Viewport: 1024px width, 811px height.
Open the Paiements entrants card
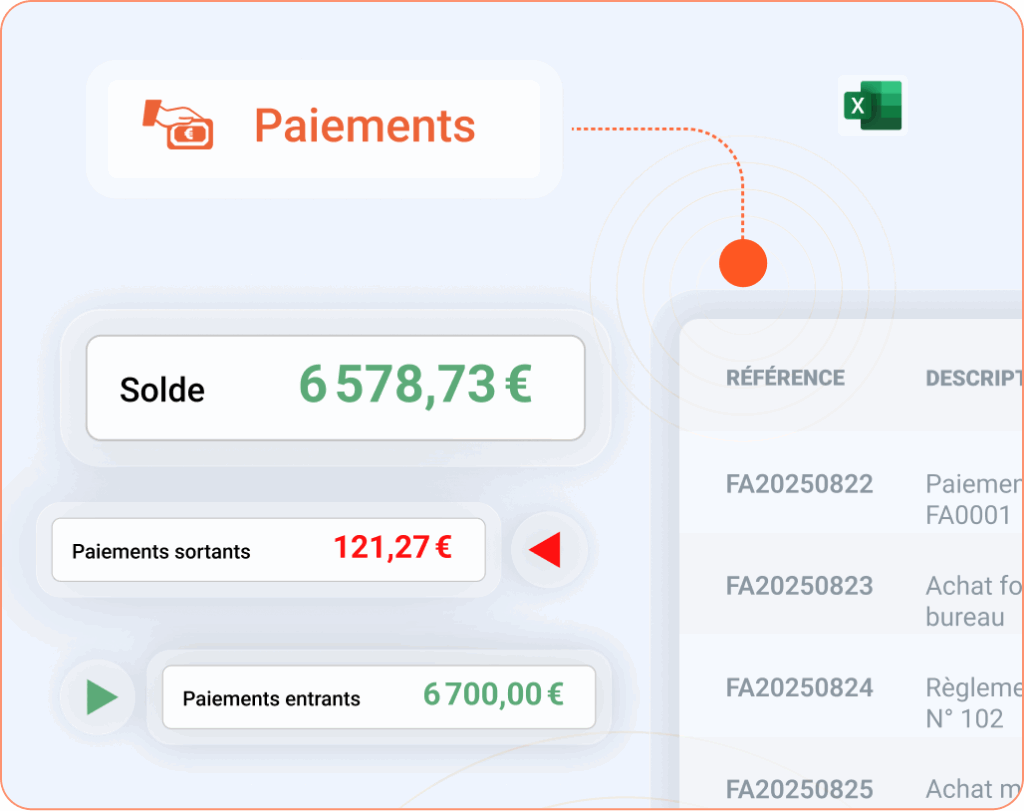coord(378,697)
